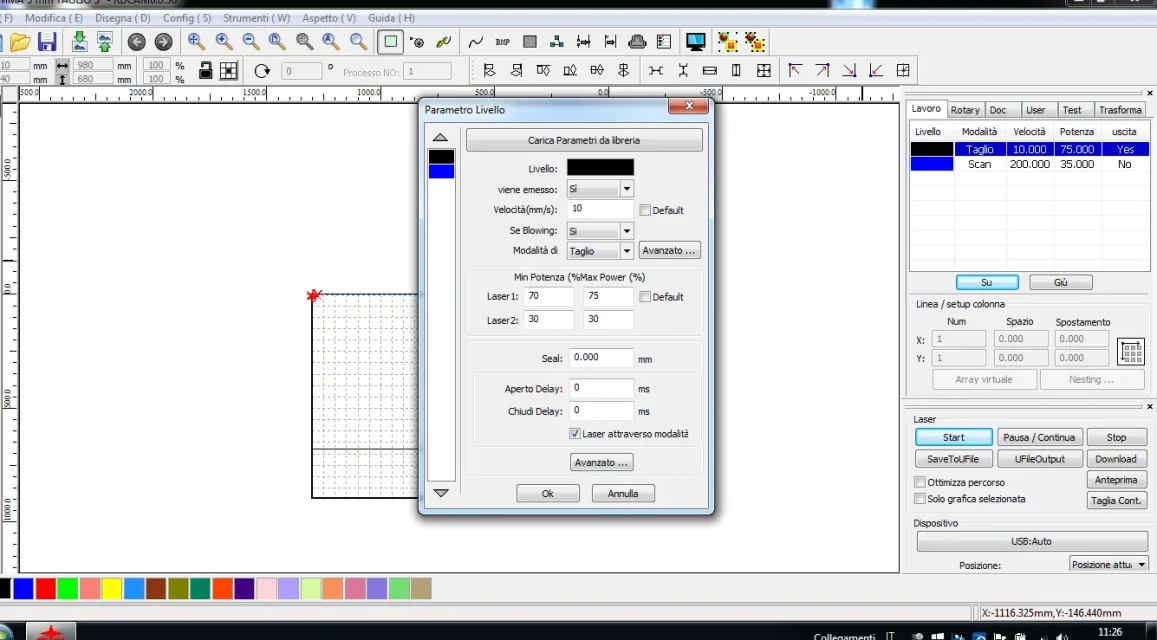This screenshot has height=640, width=1157.
Task: Click the BMP bitmap toolbar icon
Action: pos(502,42)
